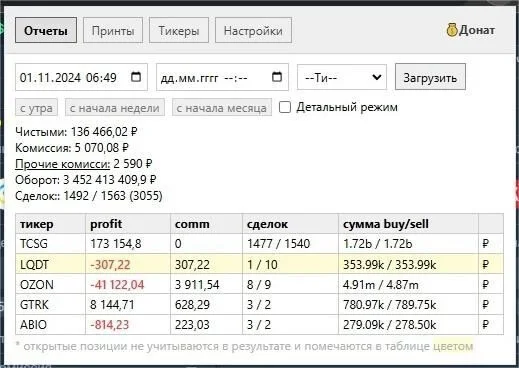Click ABIO profit value -814,23
The height and width of the screenshot is (368, 519).
point(110,325)
